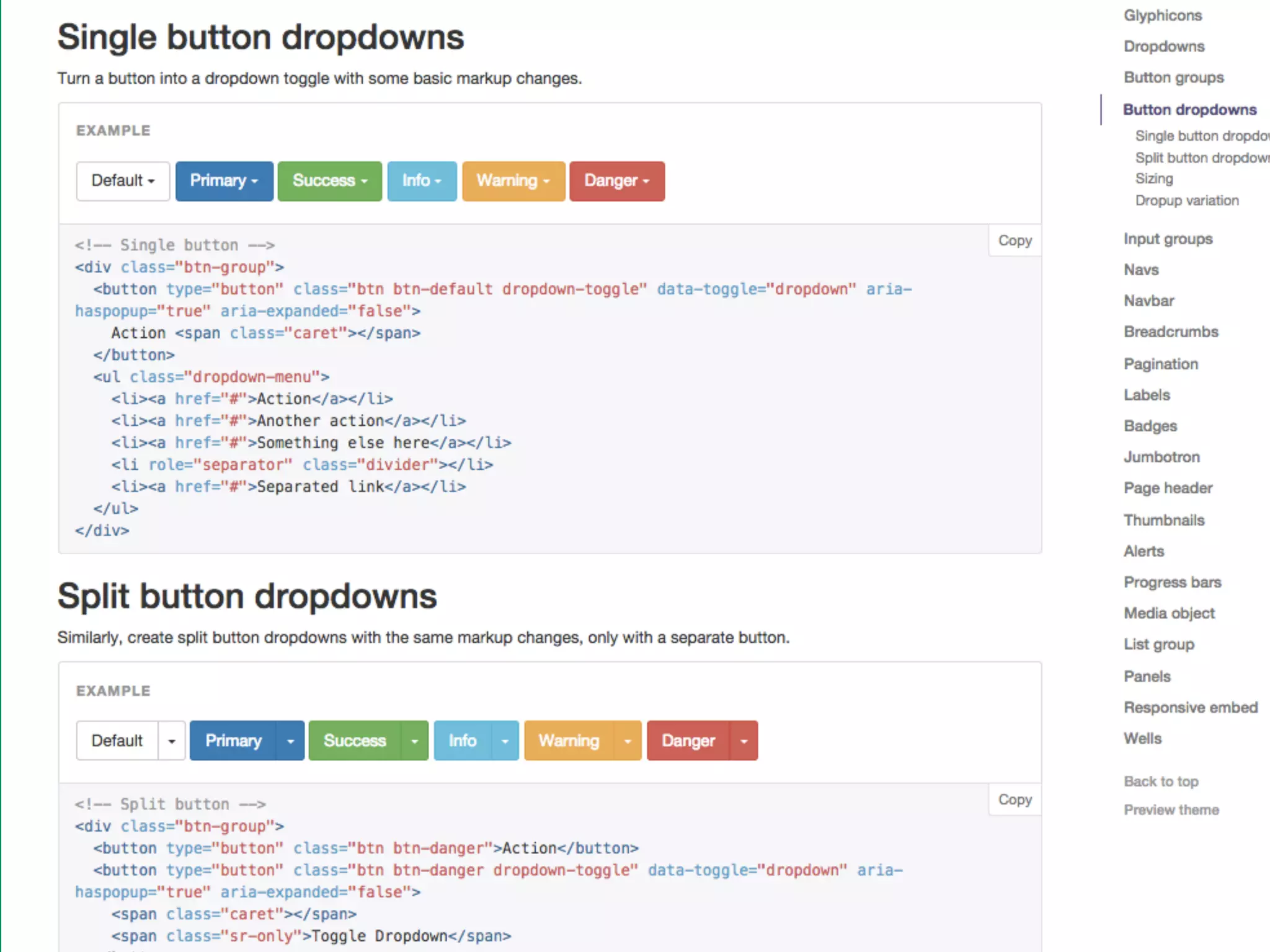Click caret toggle next to split Info button
1270x952 pixels.
(x=505, y=741)
